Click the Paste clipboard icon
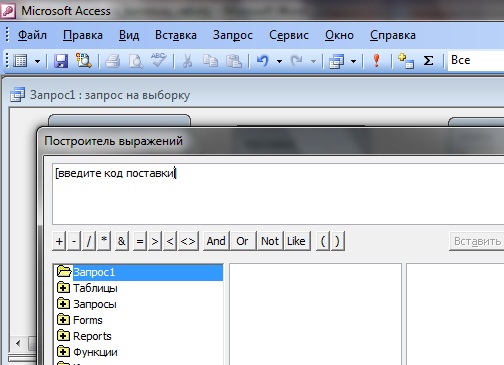 coord(234,61)
